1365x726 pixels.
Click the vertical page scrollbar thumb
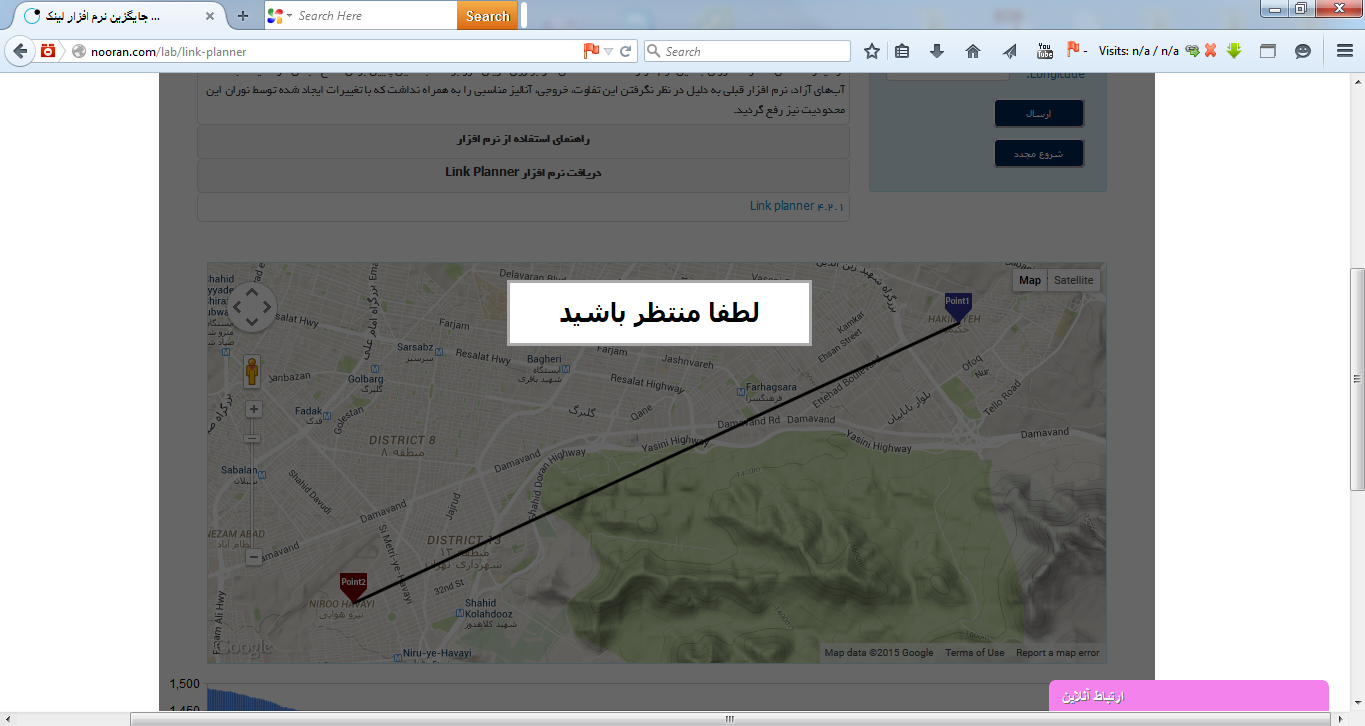click(x=1357, y=379)
